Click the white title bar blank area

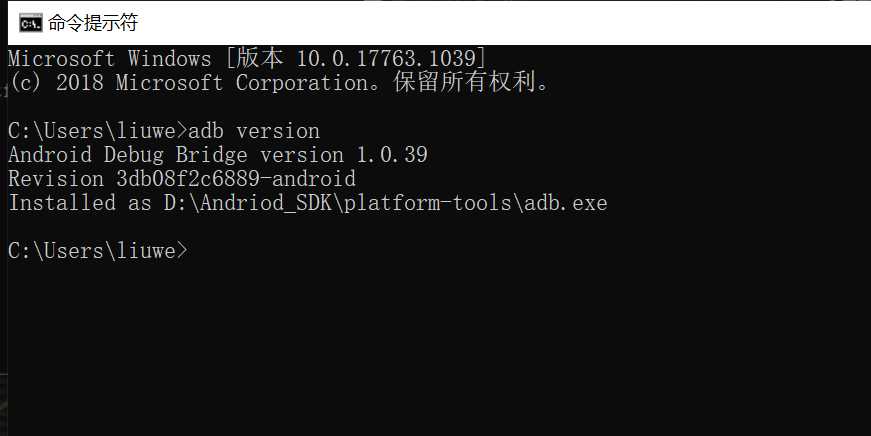click(500, 22)
